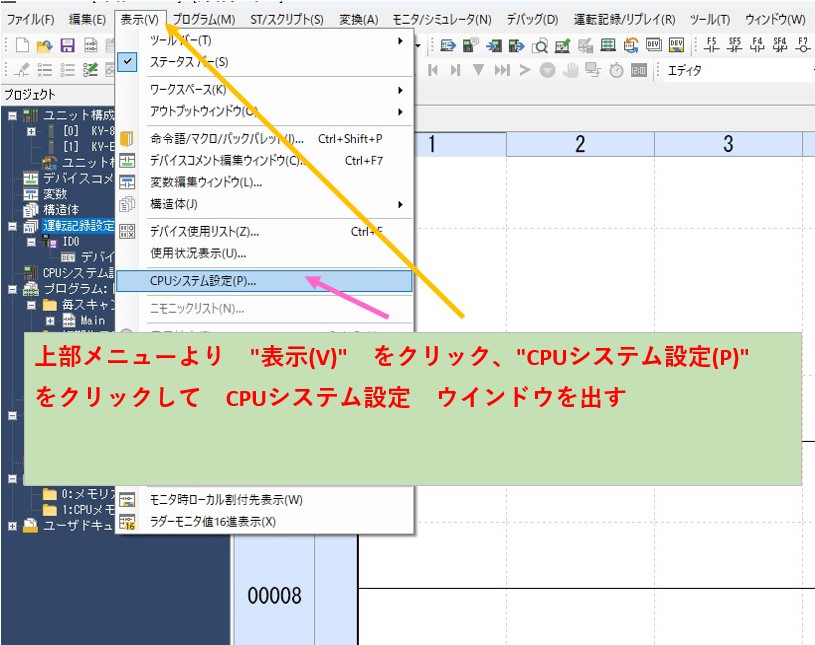This screenshot has height=645, width=815.
Task: Click the New file icon in toolbar
Action: [20, 45]
